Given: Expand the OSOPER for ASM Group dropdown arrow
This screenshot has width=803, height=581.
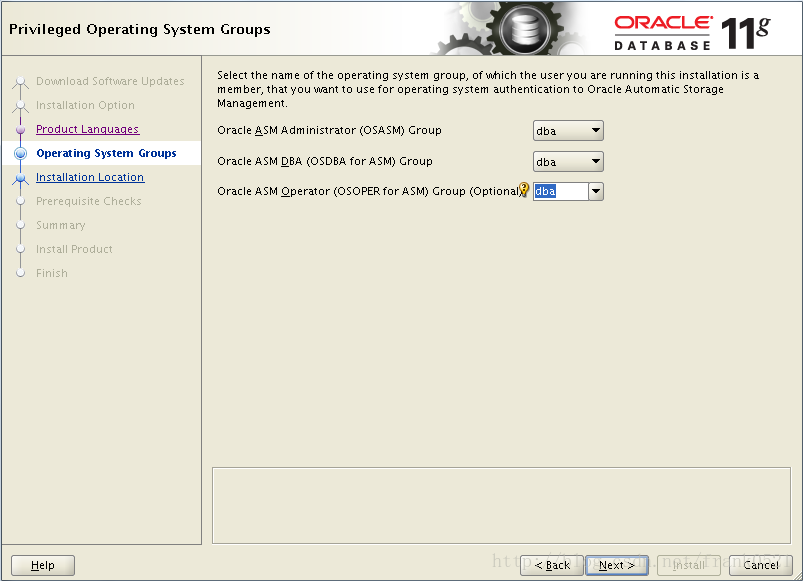Looking at the screenshot, I should 596,191.
